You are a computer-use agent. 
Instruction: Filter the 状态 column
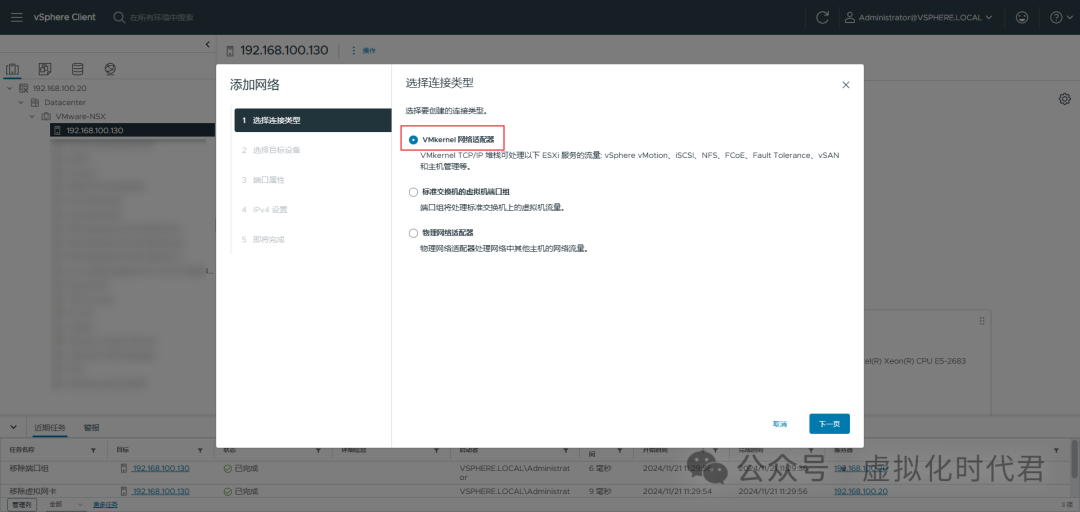319,450
